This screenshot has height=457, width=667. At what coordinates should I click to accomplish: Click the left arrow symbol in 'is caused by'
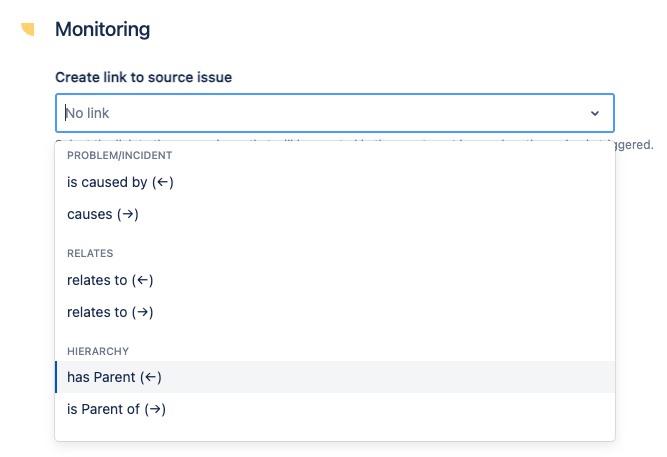click(x=167, y=182)
